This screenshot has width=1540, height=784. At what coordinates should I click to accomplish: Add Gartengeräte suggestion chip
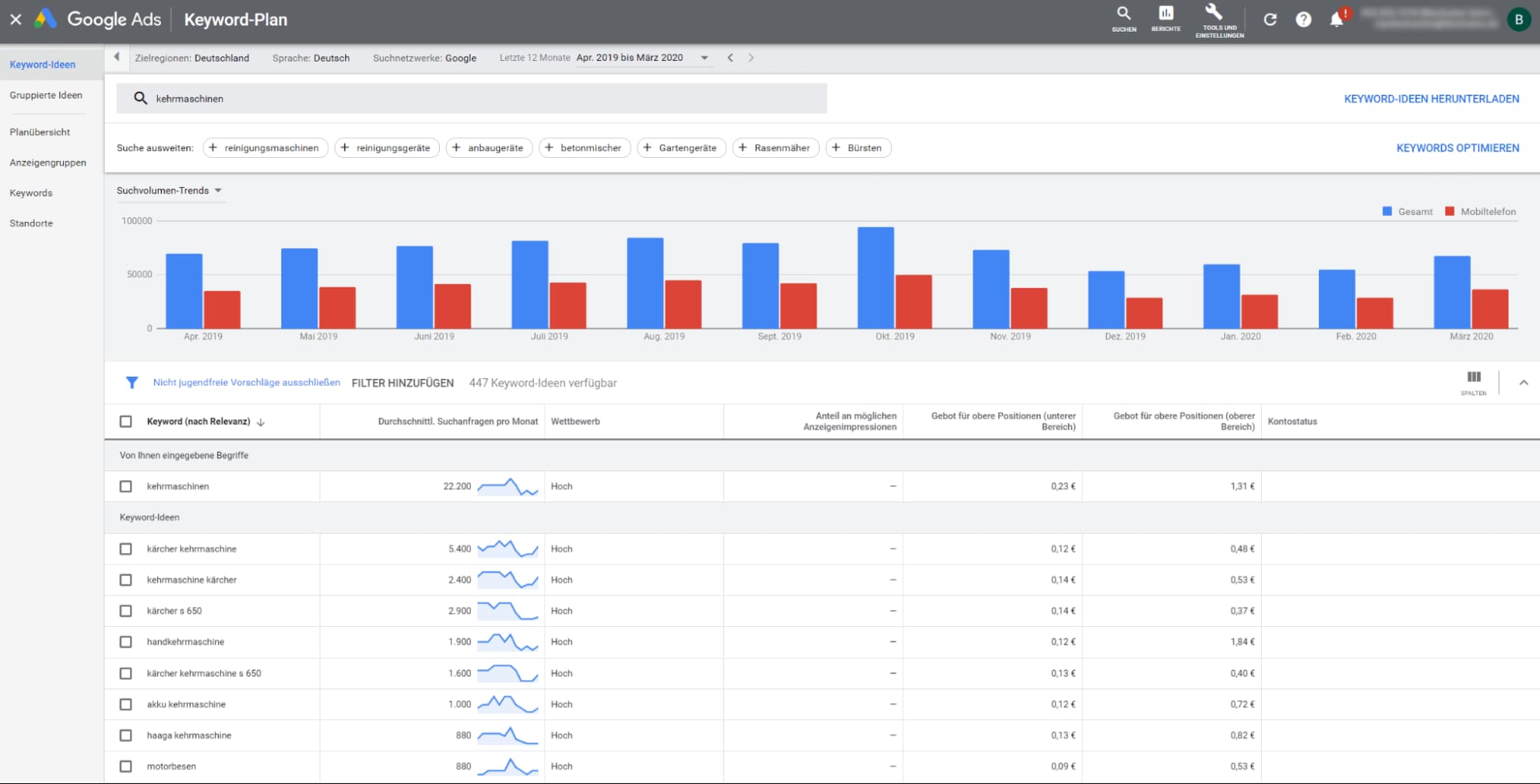tap(681, 148)
